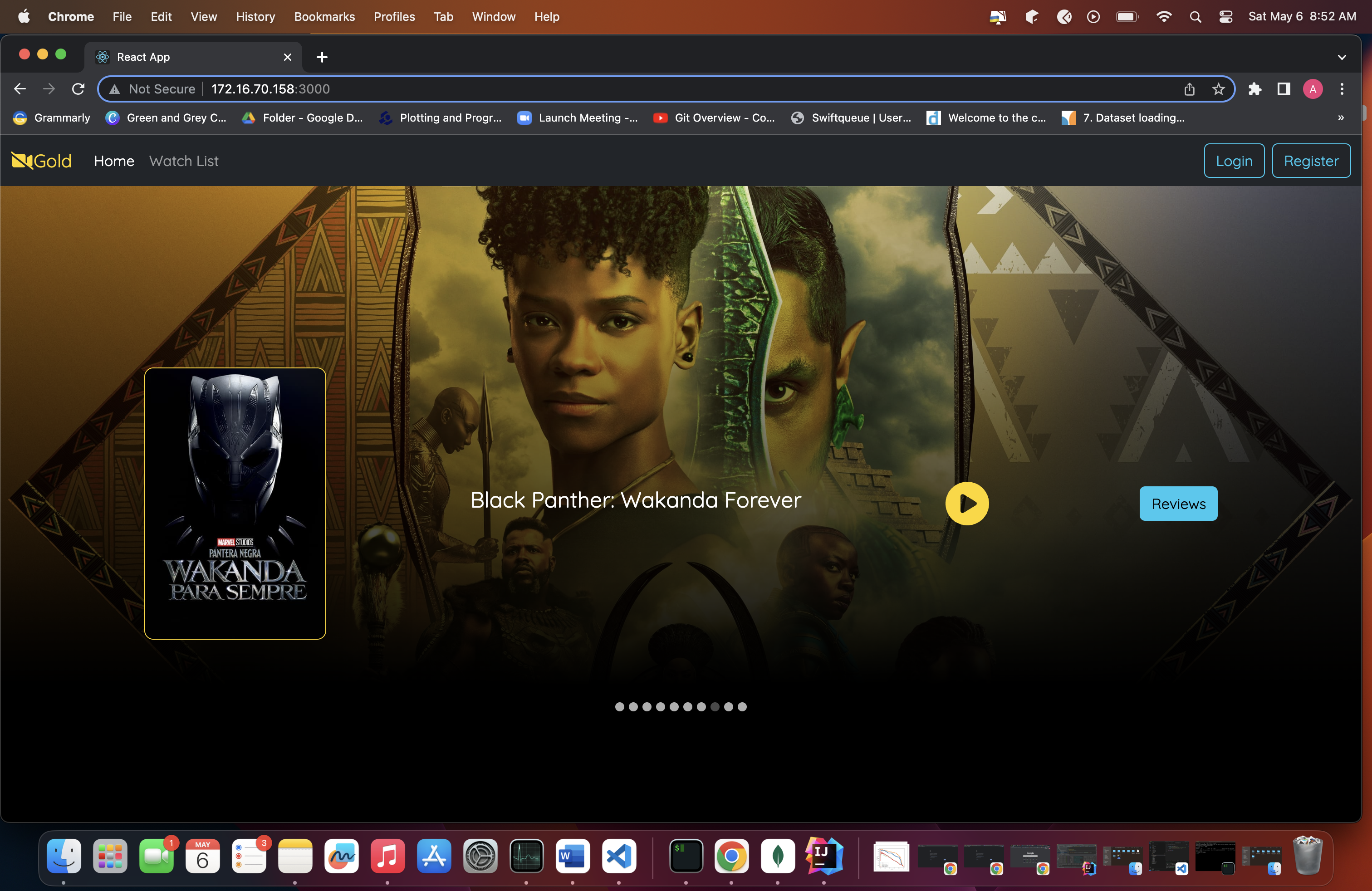Open the 7. Dataset loading... bookmark

click(1123, 117)
